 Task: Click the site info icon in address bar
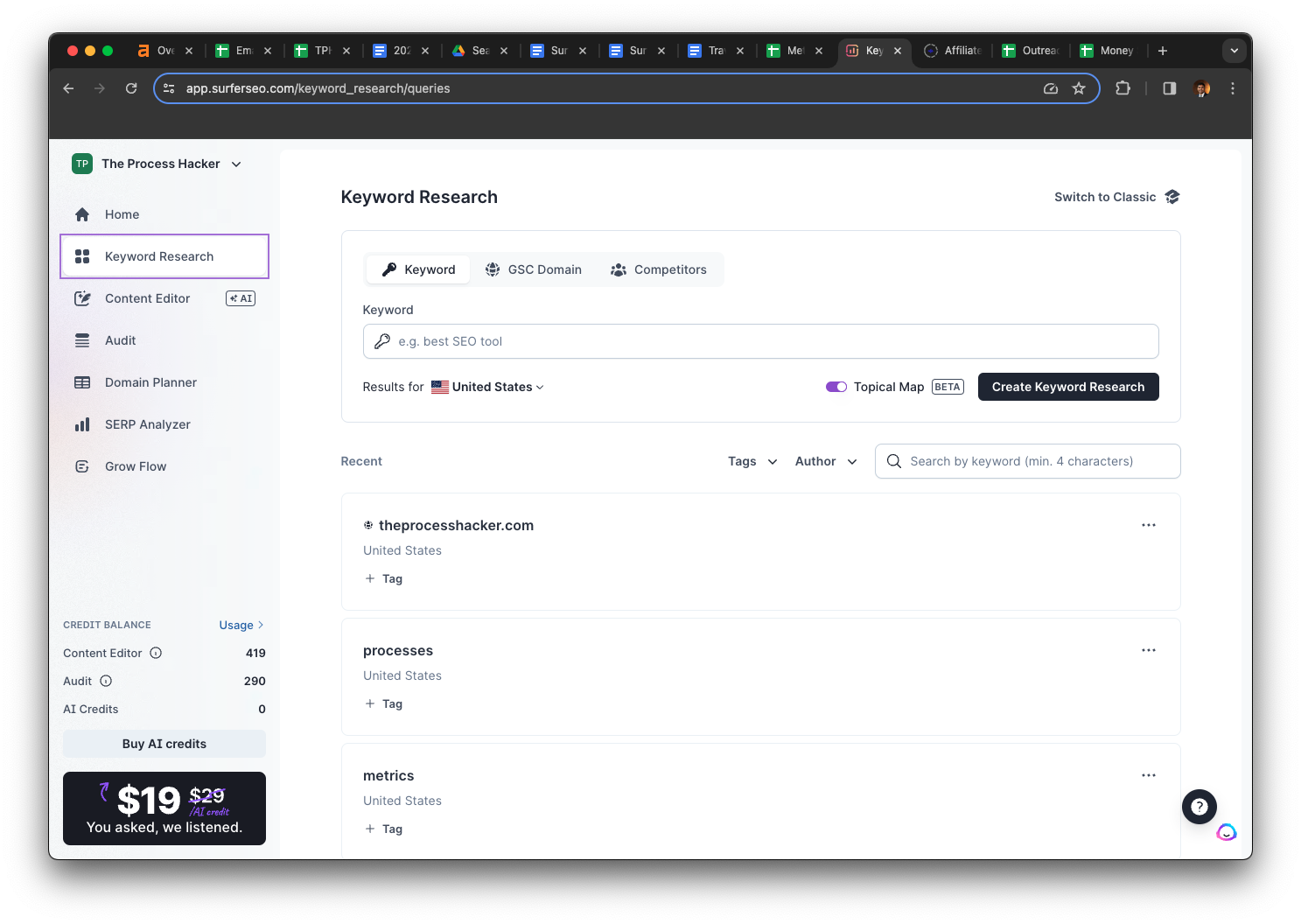tap(170, 88)
